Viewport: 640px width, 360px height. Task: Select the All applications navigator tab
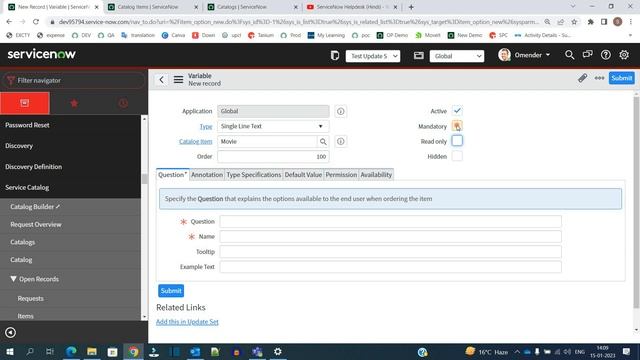click(25, 103)
